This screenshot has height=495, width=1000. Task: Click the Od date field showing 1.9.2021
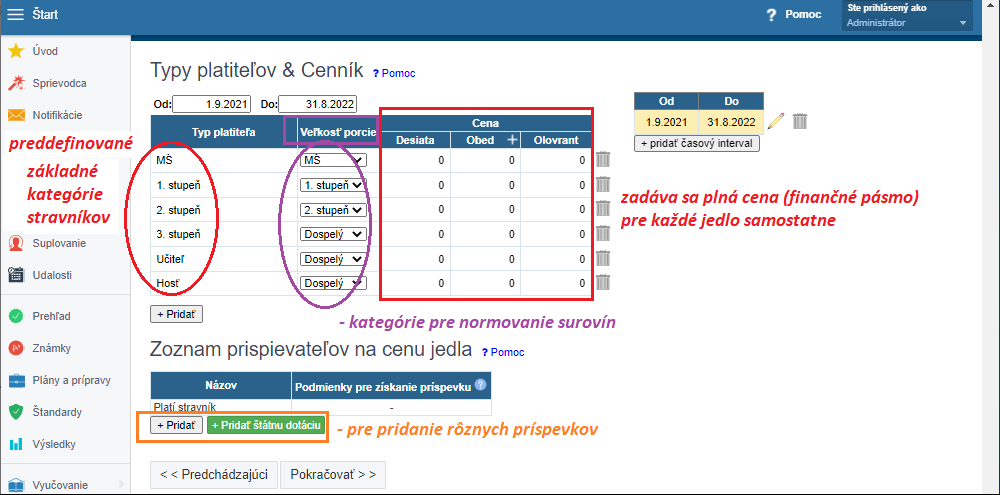point(212,104)
